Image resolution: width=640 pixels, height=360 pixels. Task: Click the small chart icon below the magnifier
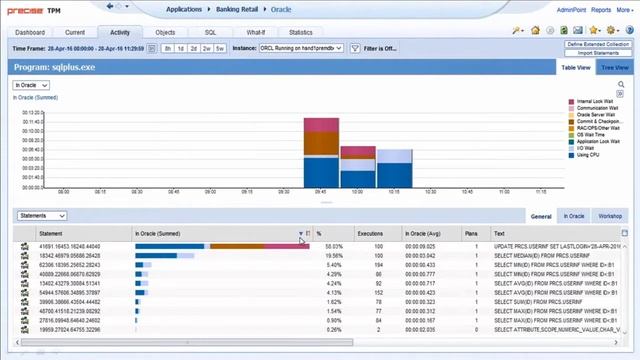[x=620, y=94]
